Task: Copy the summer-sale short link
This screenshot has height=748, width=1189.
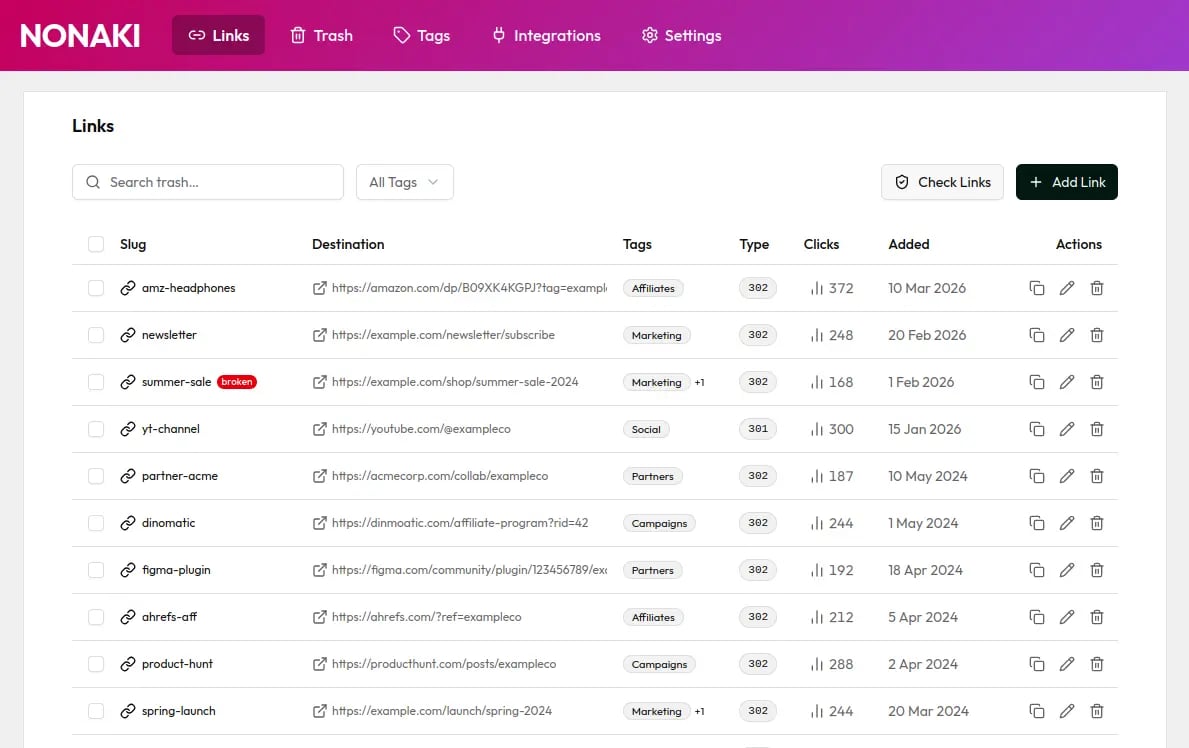Action: 1037,382
